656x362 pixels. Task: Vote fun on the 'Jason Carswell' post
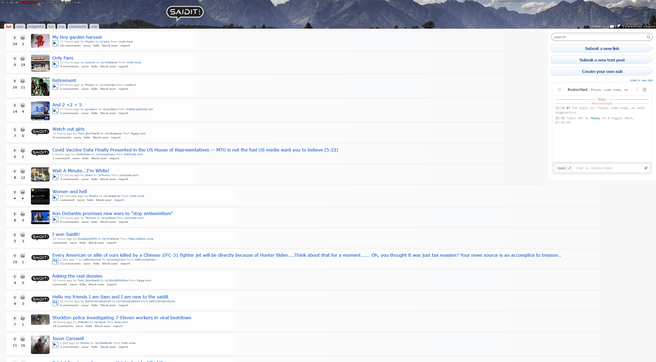point(23,340)
